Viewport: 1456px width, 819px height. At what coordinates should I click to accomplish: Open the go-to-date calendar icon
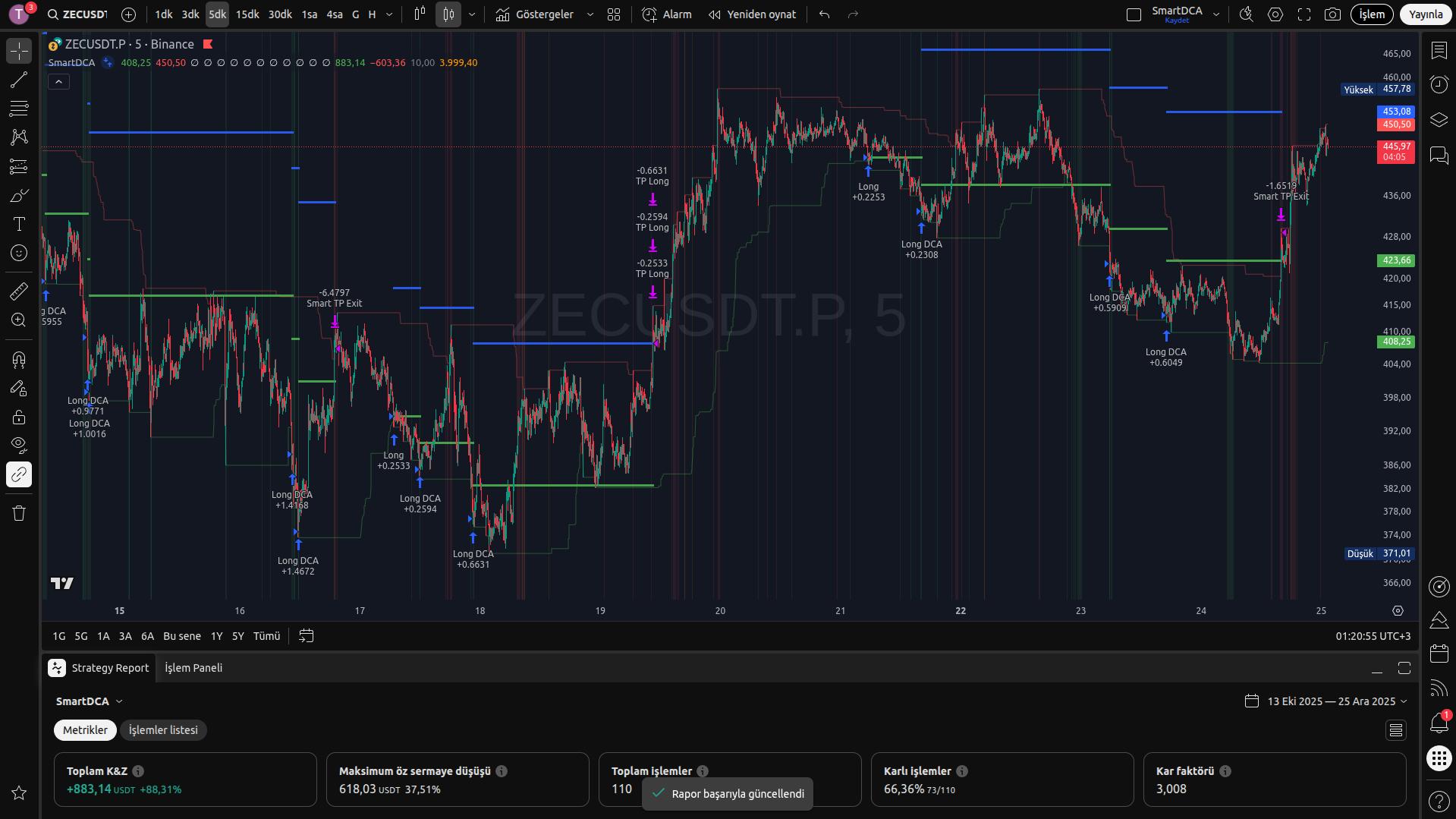(306, 636)
